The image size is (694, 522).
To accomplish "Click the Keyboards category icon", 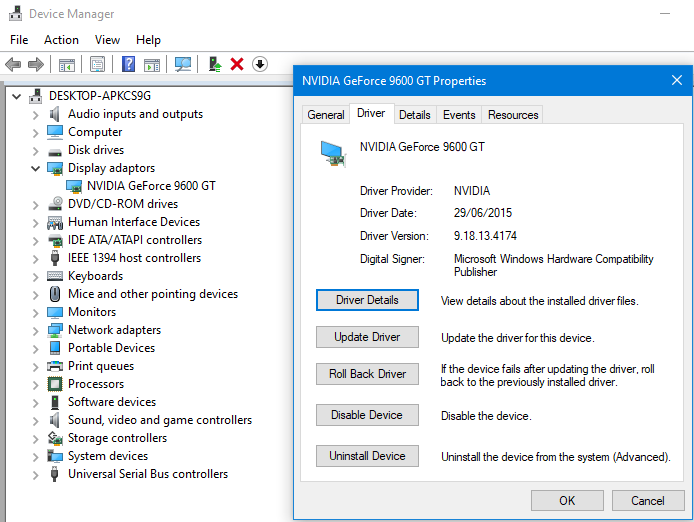I will 55,276.
